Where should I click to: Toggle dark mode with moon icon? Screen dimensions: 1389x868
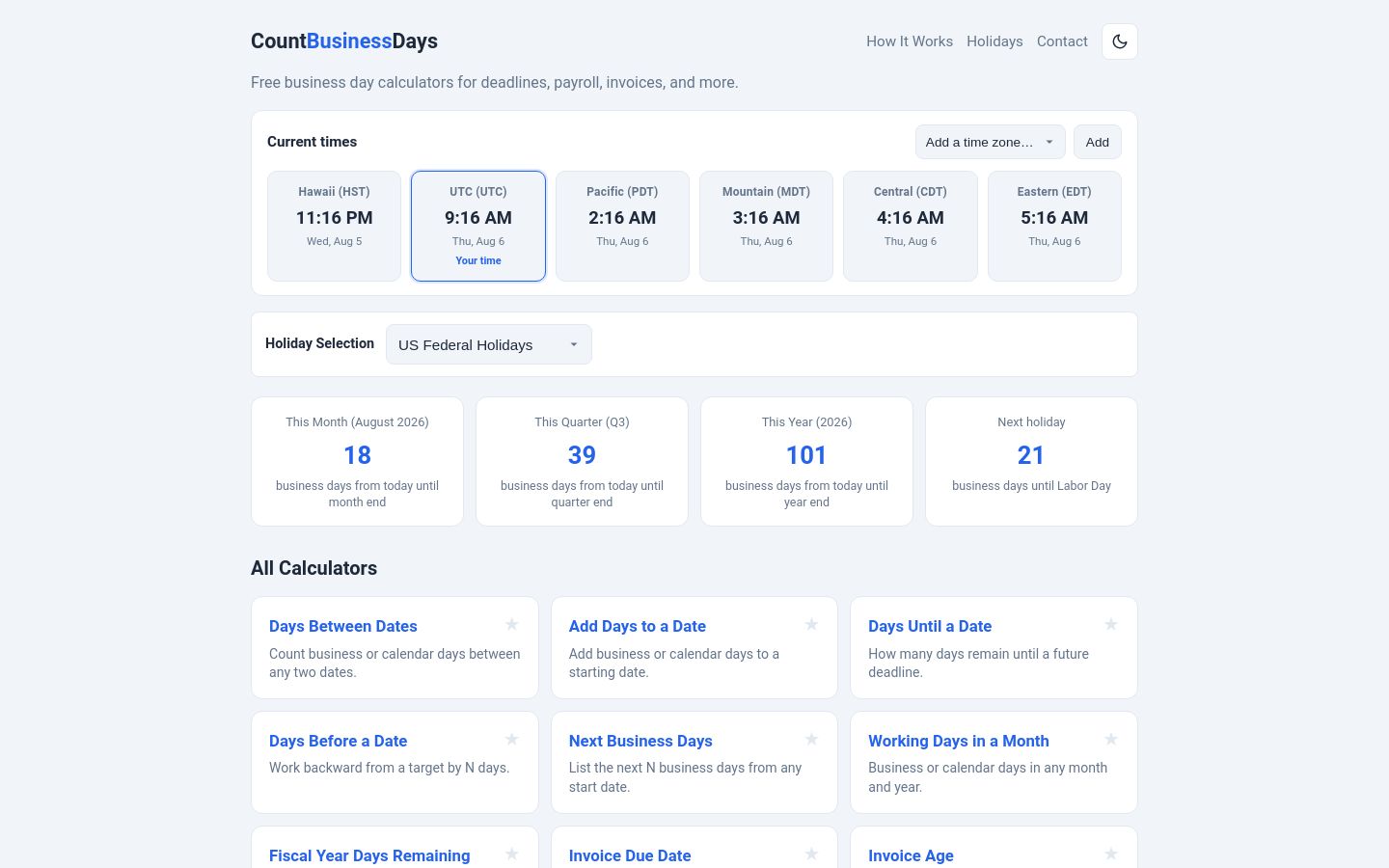(x=1120, y=41)
